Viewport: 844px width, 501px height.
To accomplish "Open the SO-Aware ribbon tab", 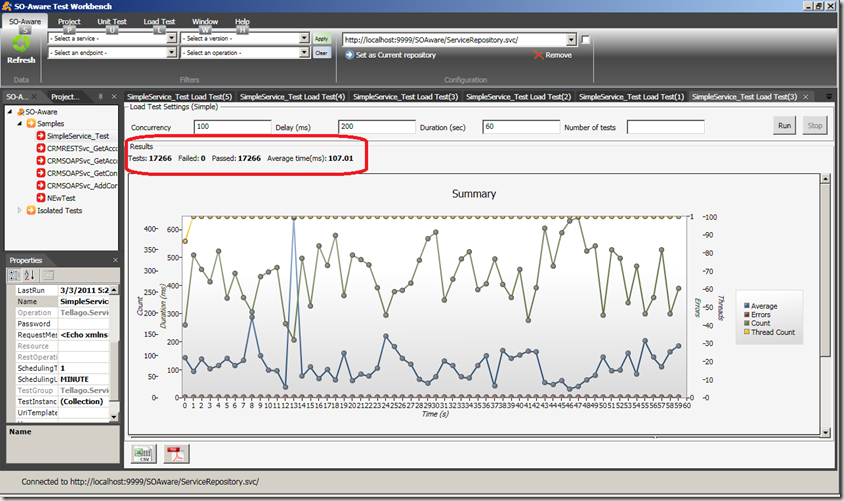I will tap(25, 22).
